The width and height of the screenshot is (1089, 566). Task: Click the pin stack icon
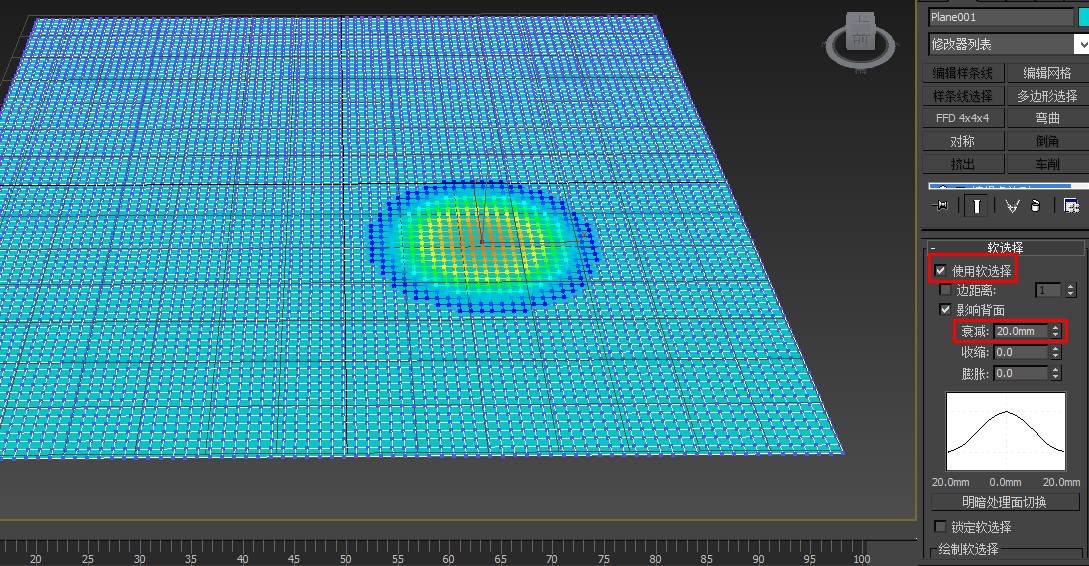[941, 206]
